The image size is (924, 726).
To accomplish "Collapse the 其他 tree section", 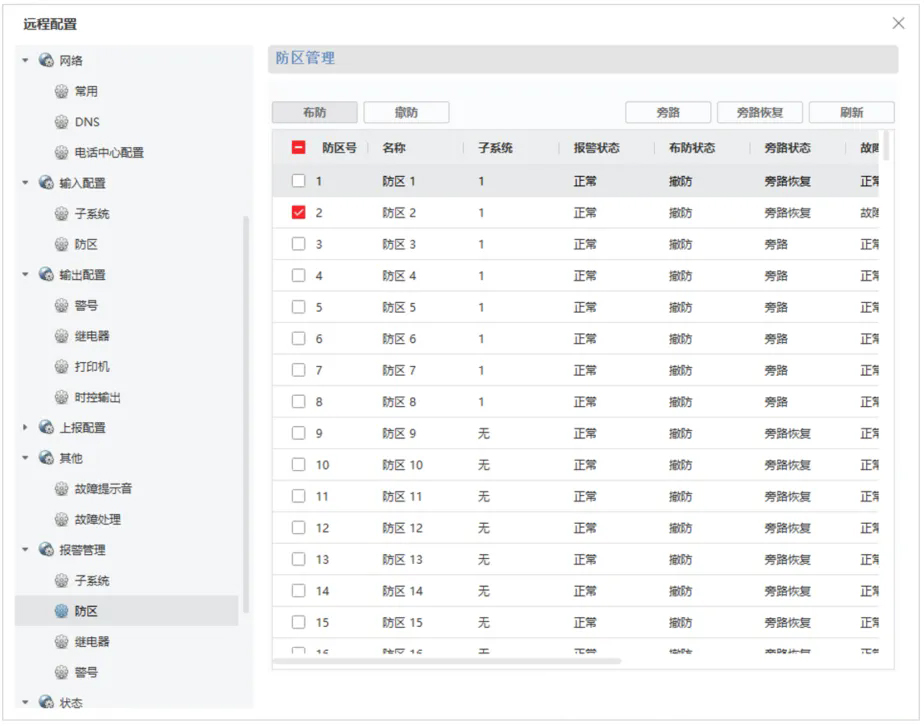I will (25, 459).
